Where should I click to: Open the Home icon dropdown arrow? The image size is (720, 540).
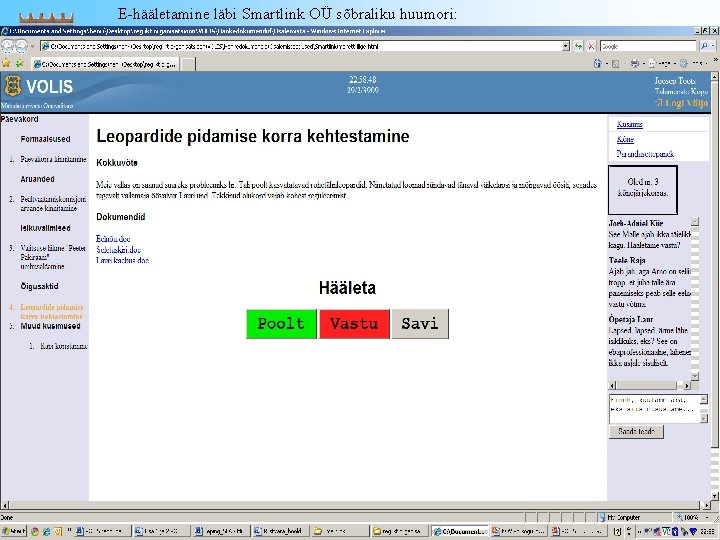click(606, 64)
